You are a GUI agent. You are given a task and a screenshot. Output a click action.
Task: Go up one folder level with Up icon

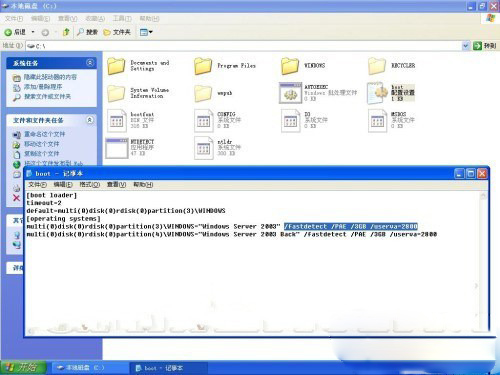point(66,32)
